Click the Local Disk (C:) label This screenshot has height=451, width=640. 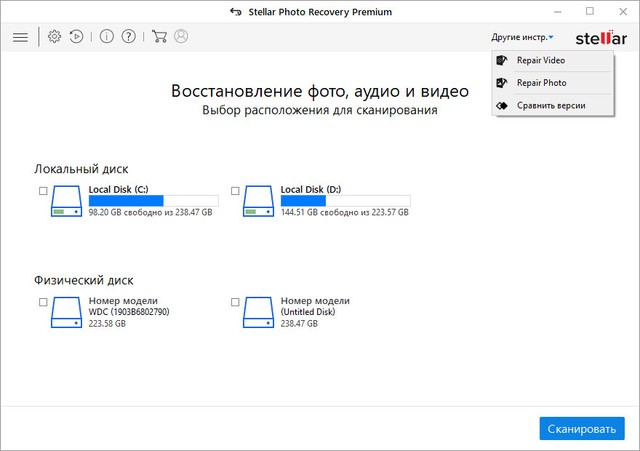point(118,189)
